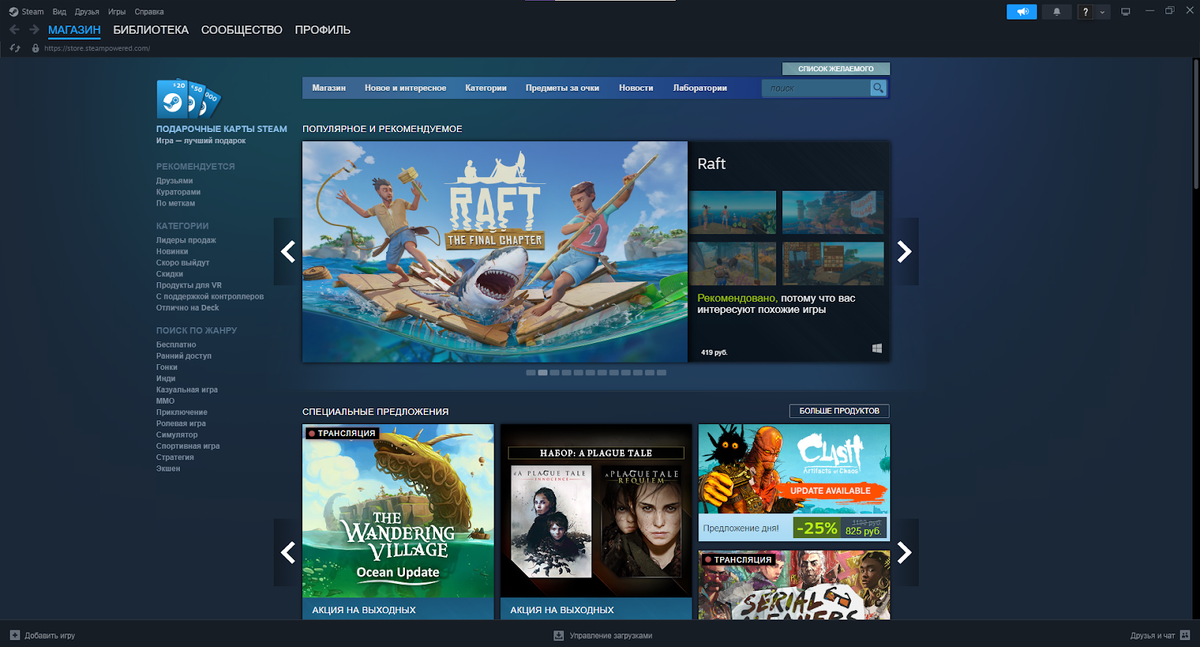Open Управление загрузками downloads

(603, 635)
